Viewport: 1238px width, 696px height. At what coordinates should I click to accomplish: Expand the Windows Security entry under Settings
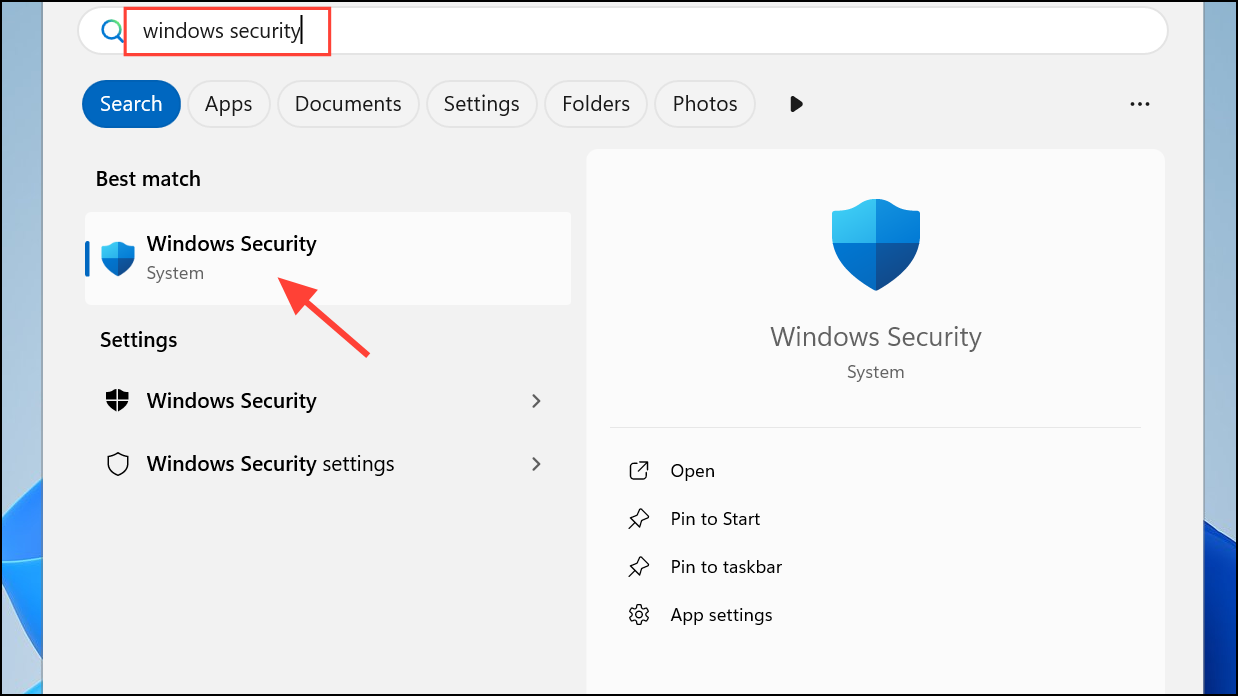pyautogui.click(x=536, y=401)
